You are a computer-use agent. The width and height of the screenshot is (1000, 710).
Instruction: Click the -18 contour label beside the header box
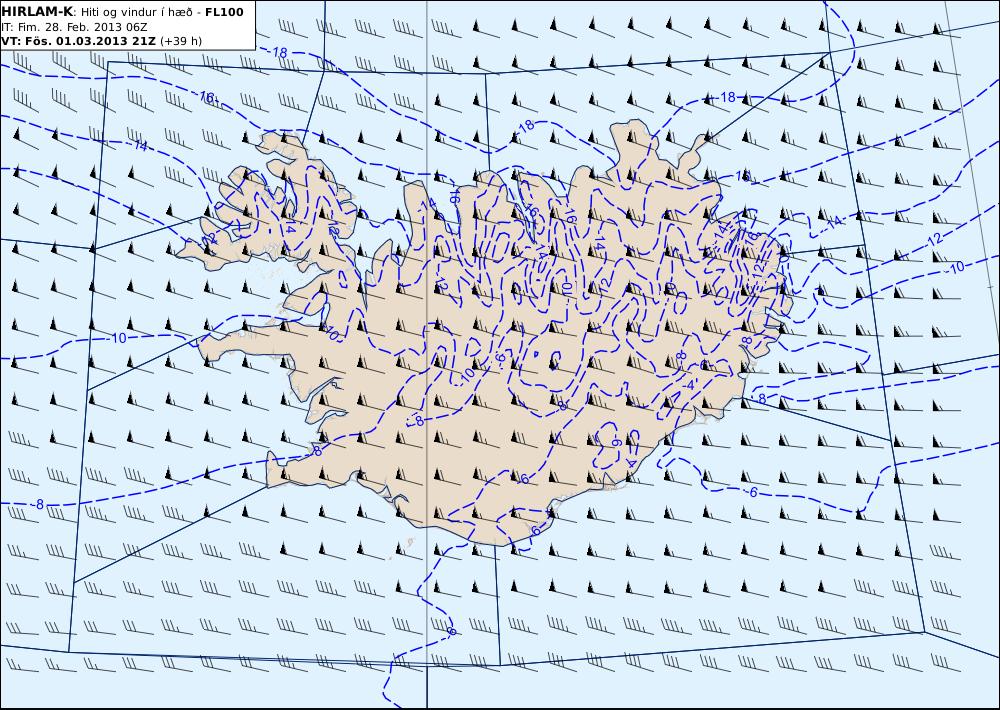278,53
